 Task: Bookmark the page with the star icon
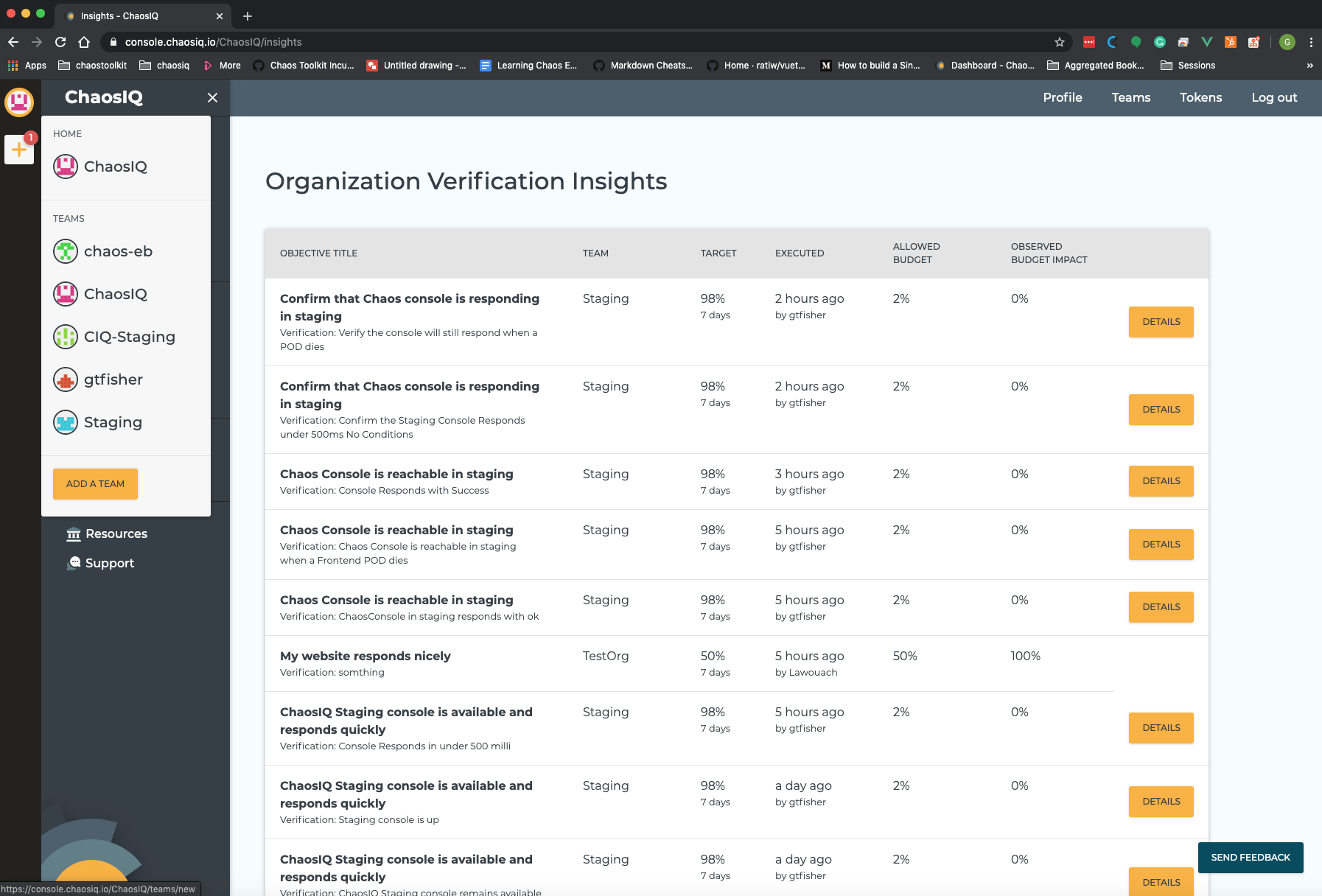1060,42
